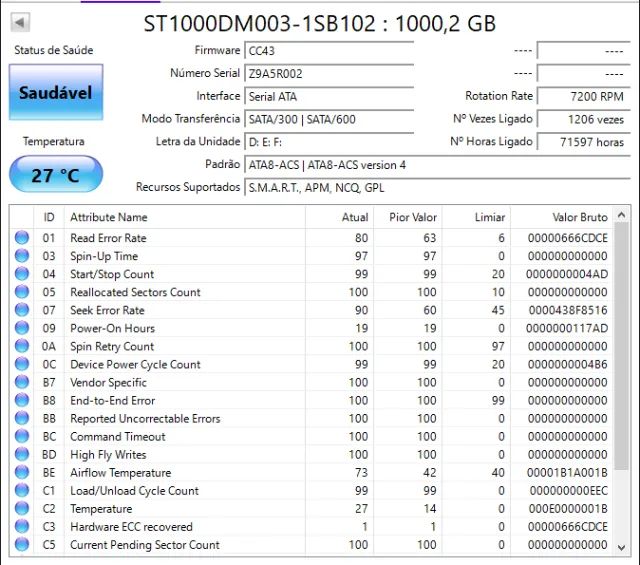Click status icon for Load/Unload Cycle Count
Viewport: 640px width, 565px height.
tap(22, 490)
